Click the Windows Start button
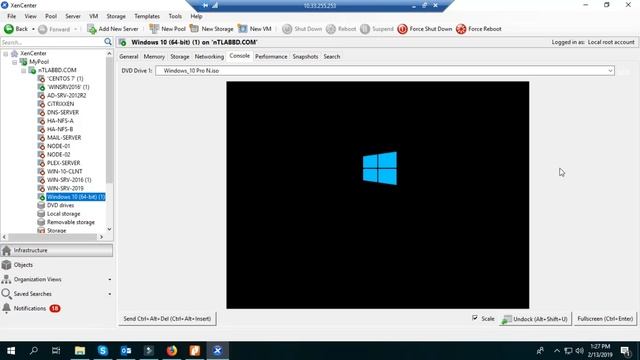This screenshot has height=360, width=640. 11,351
